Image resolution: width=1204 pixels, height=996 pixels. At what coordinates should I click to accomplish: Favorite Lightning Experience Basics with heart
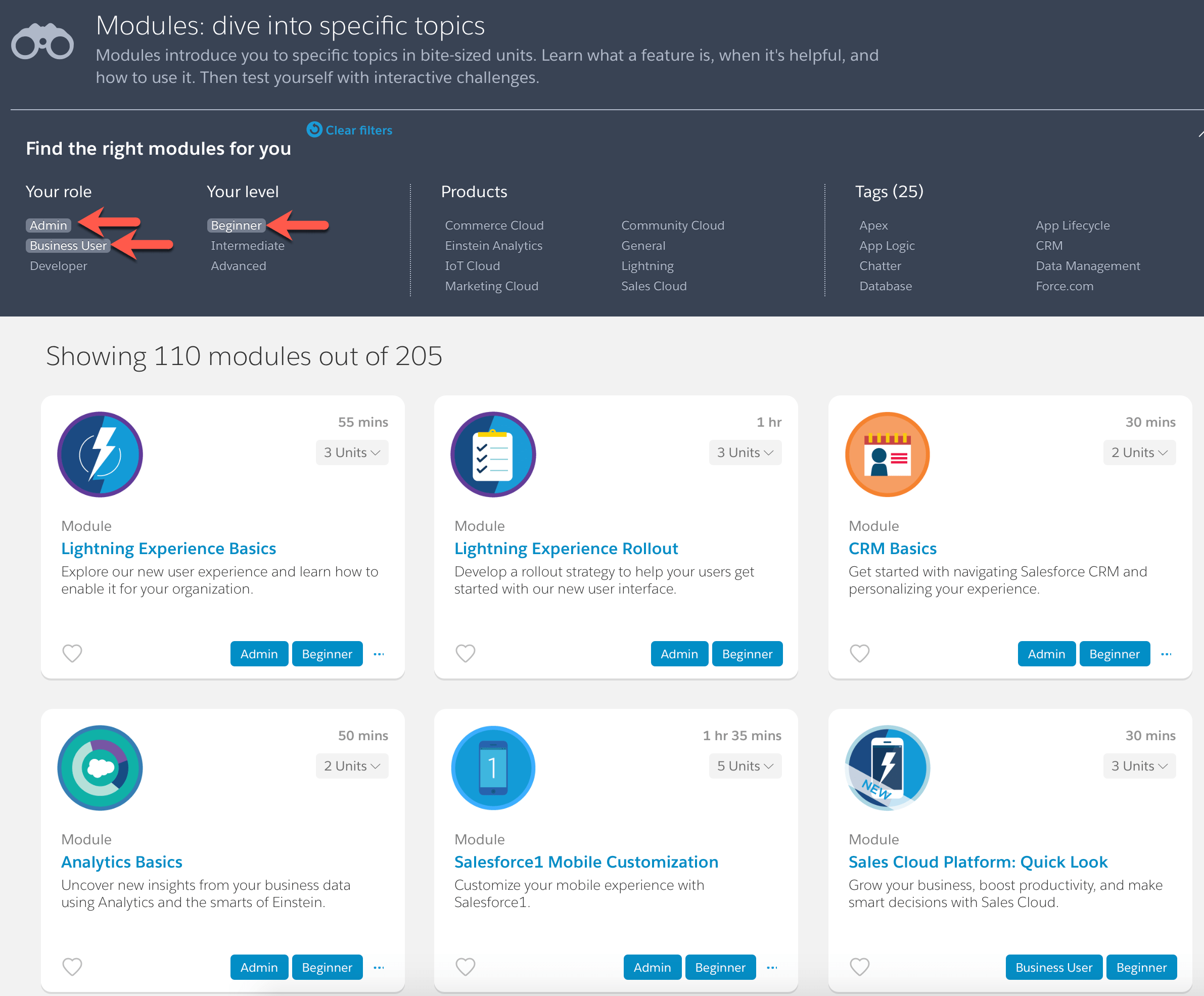(x=72, y=653)
